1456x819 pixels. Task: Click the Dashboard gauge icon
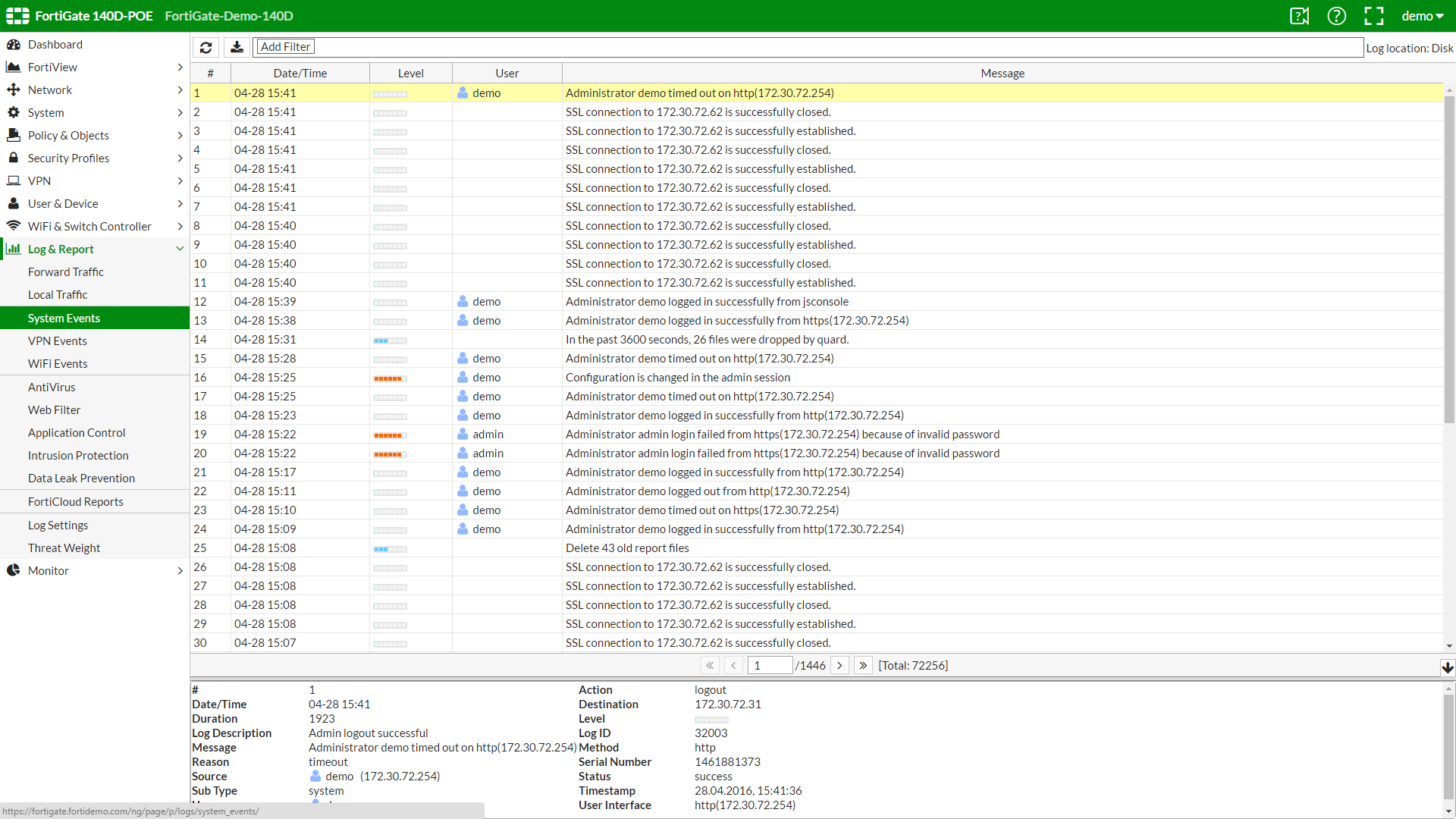[x=14, y=45]
